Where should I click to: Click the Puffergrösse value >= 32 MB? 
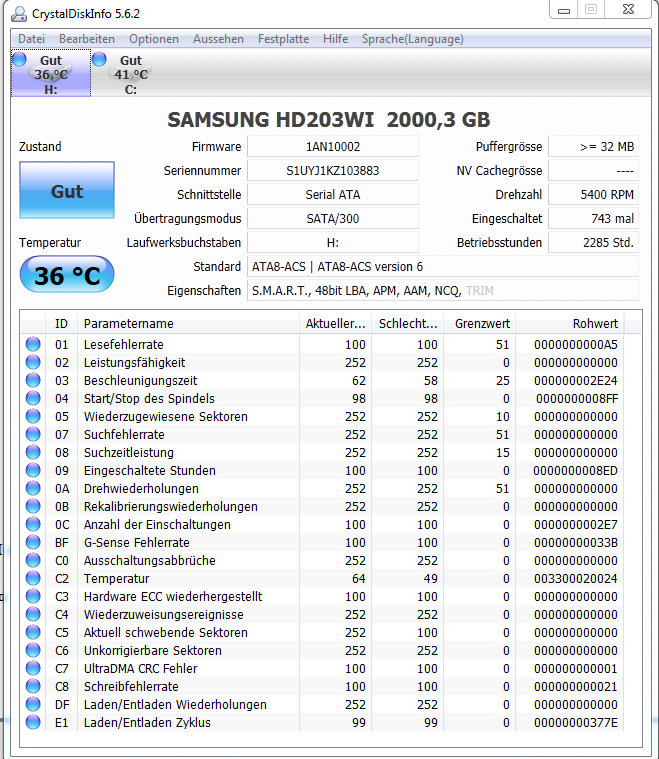click(593, 146)
